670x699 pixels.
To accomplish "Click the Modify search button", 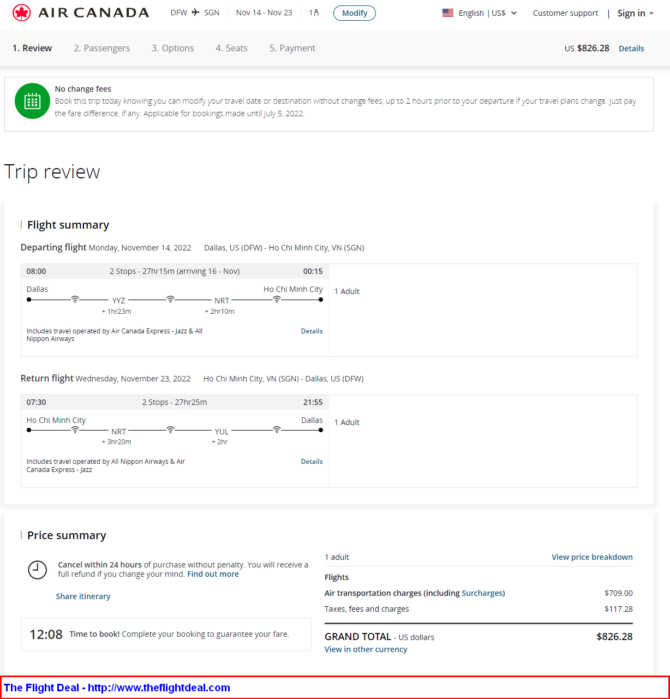I will click(x=354, y=13).
